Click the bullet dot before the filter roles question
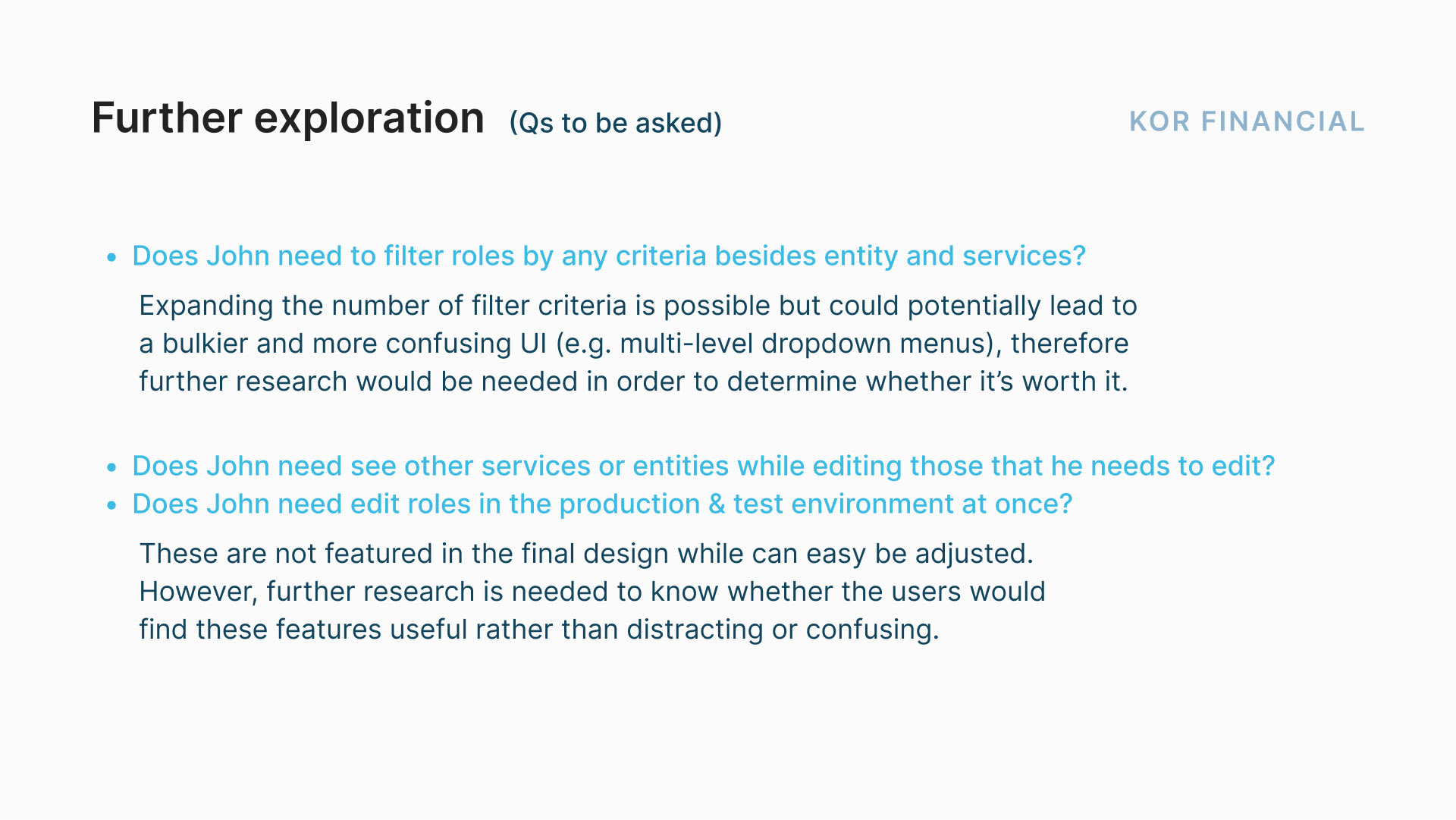The image size is (1456, 820). pyautogui.click(x=112, y=258)
